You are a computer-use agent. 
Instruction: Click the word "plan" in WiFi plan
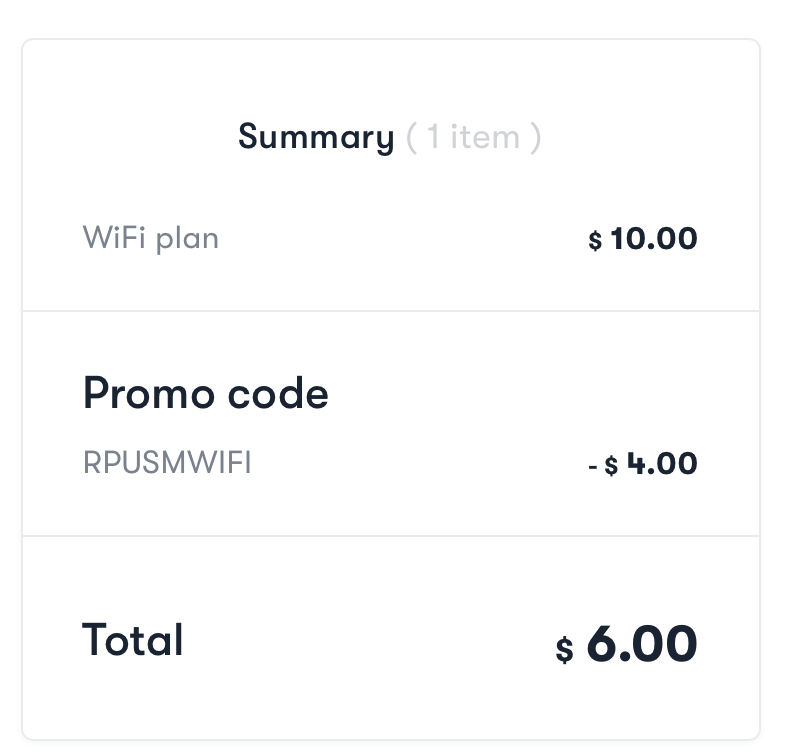click(187, 241)
